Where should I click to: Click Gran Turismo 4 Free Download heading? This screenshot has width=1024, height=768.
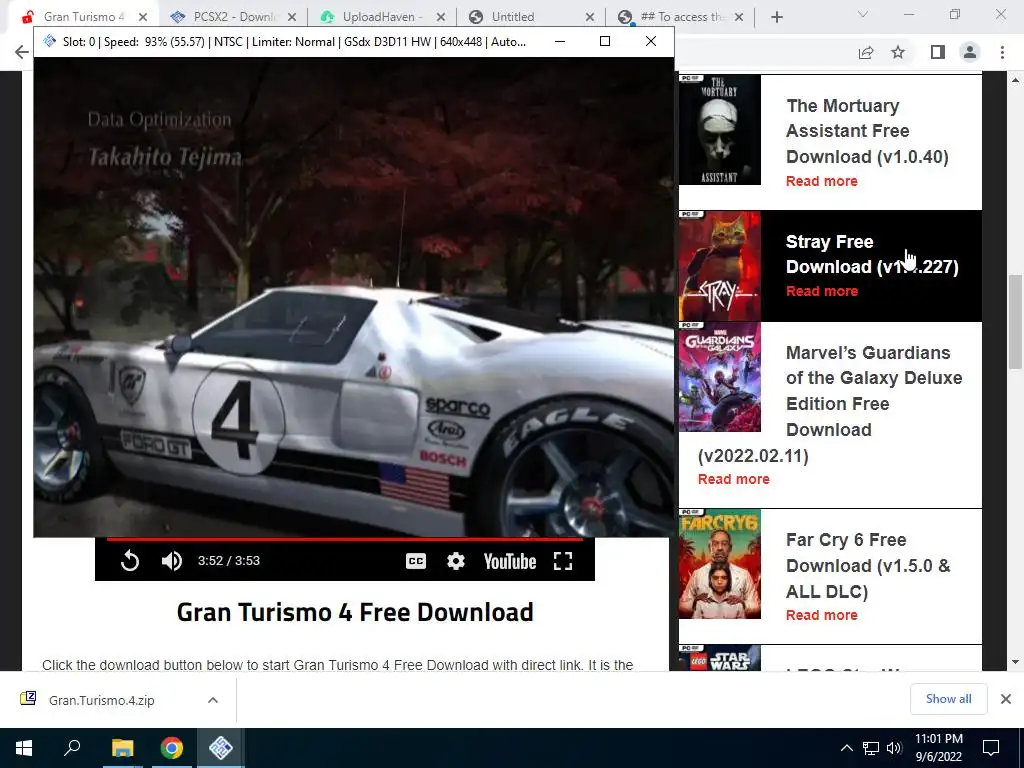click(355, 612)
